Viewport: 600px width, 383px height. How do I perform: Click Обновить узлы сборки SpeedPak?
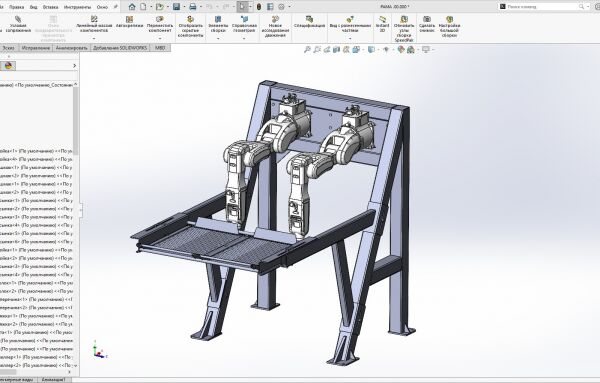point(404,28)
